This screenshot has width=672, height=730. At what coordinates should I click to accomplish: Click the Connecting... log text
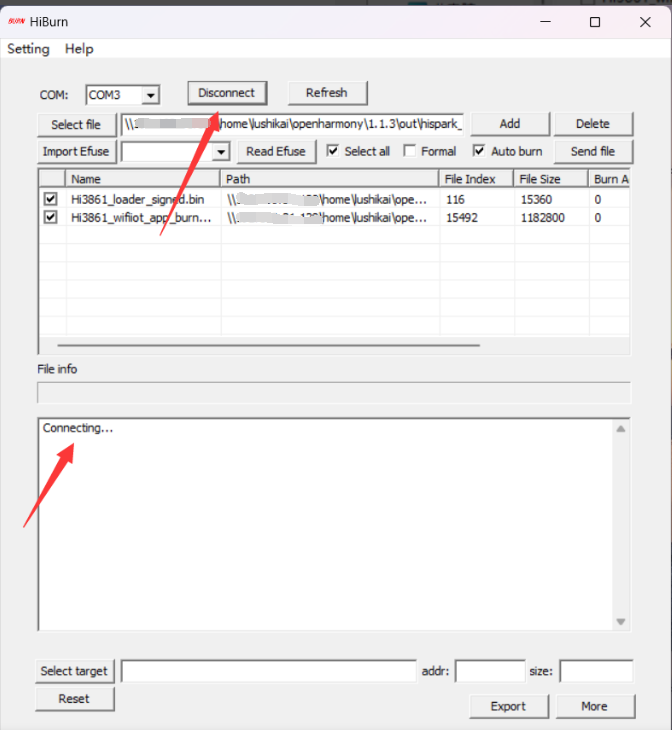pyautogui.click(x=78, y=428)
